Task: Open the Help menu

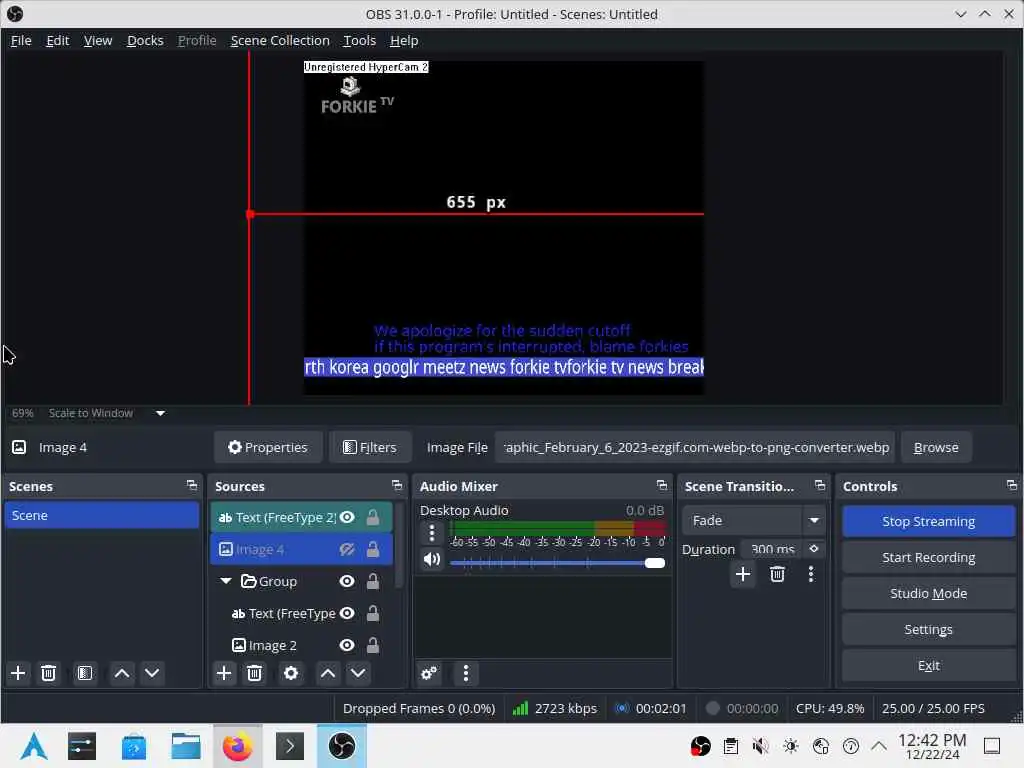Action: (x=404, y=40)
